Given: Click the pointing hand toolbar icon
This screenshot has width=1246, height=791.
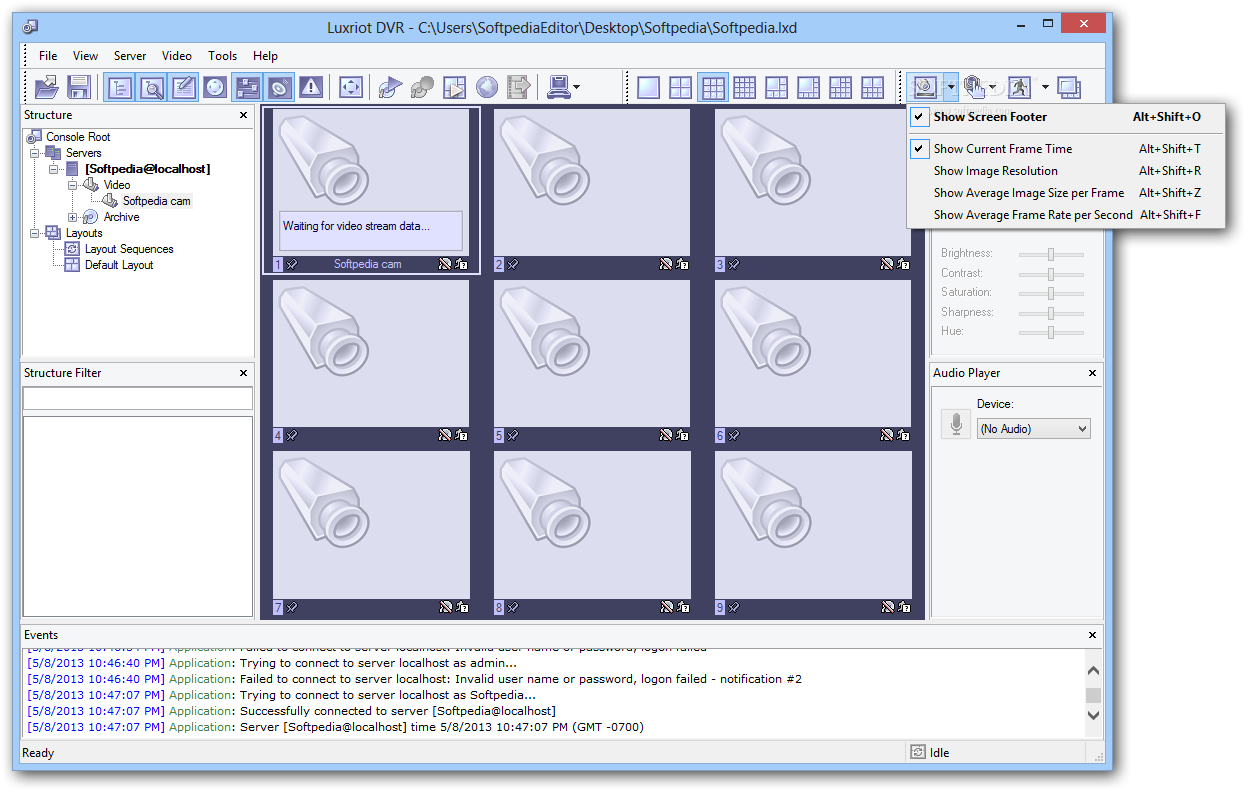Looking at the screenshot, I should (974, 87).
